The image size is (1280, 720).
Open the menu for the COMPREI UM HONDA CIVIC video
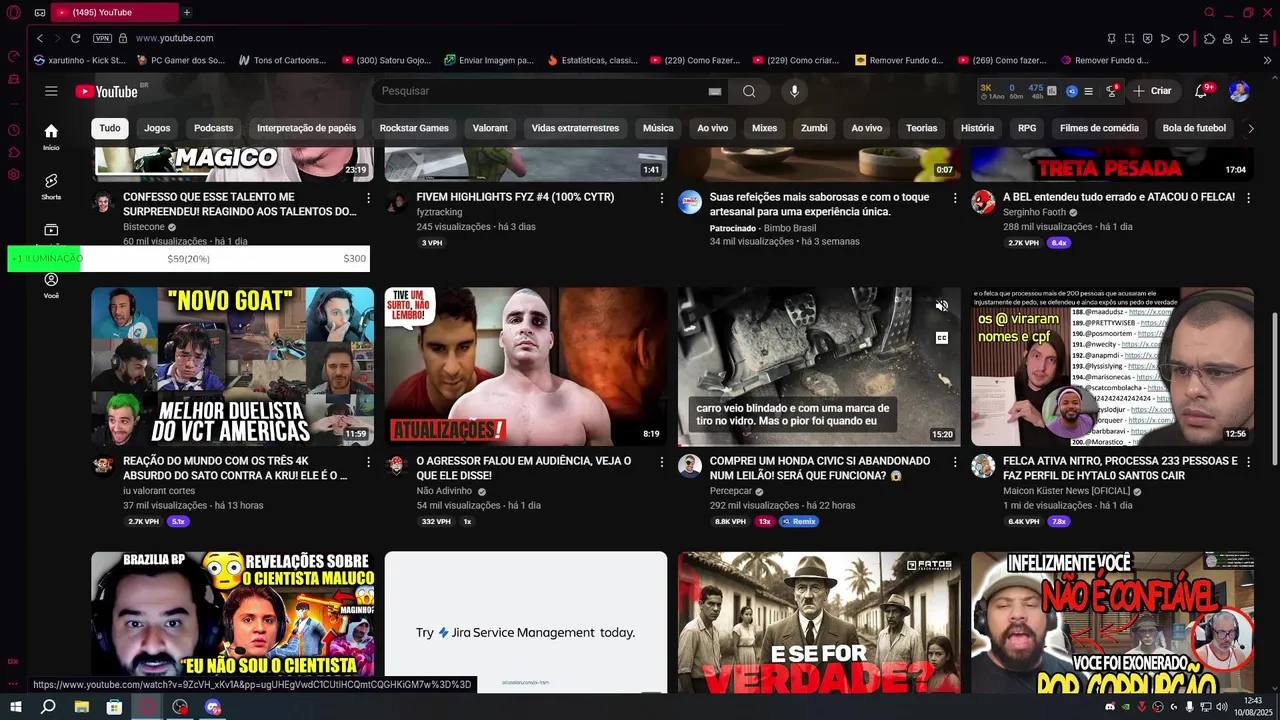pos(955,463)
